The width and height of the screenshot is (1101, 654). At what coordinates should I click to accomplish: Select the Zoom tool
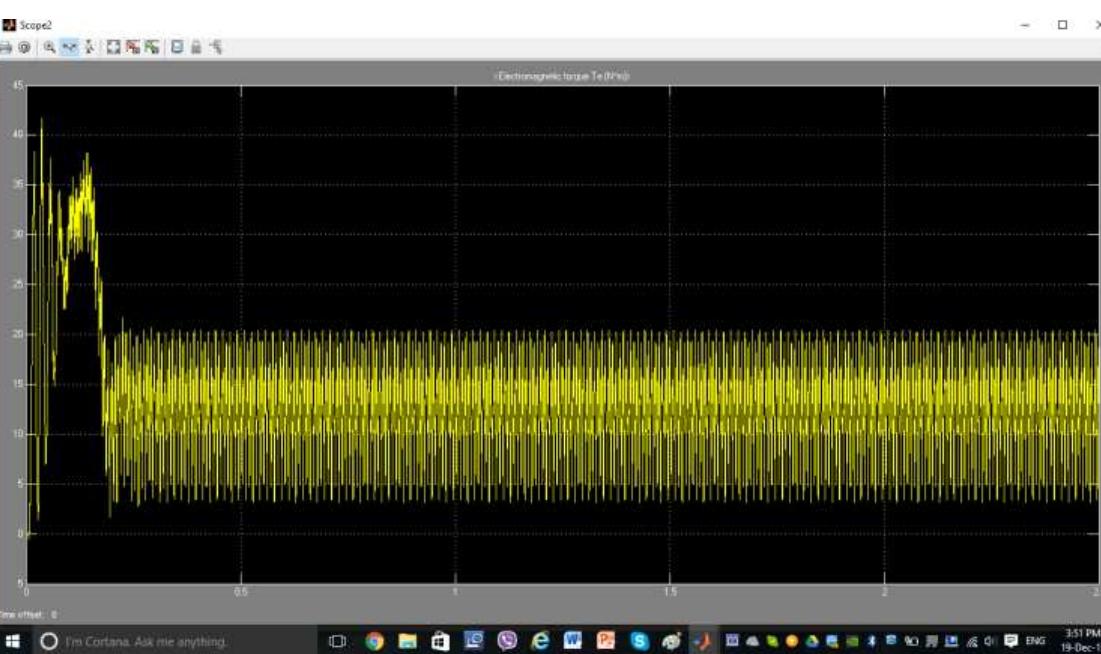[x=47, y=45]
